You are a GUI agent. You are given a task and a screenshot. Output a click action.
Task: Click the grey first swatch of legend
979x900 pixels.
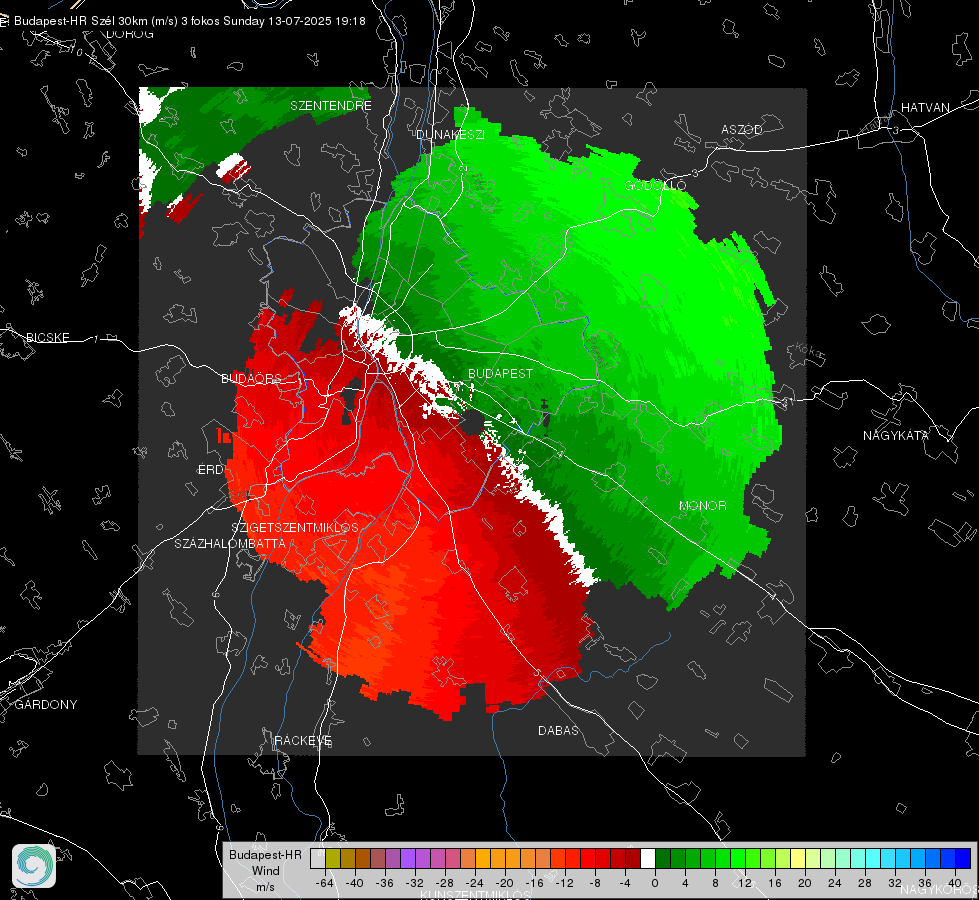(318, 859)
